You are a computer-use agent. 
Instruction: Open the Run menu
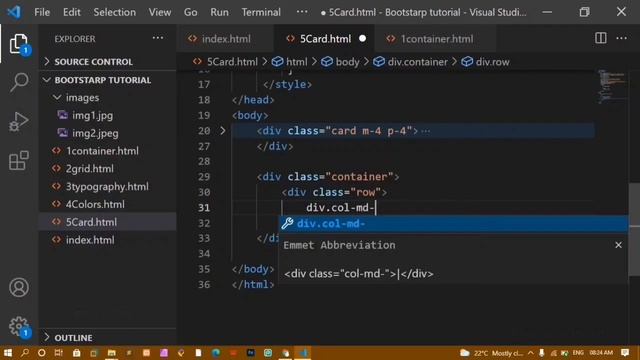tap(219, 12)
